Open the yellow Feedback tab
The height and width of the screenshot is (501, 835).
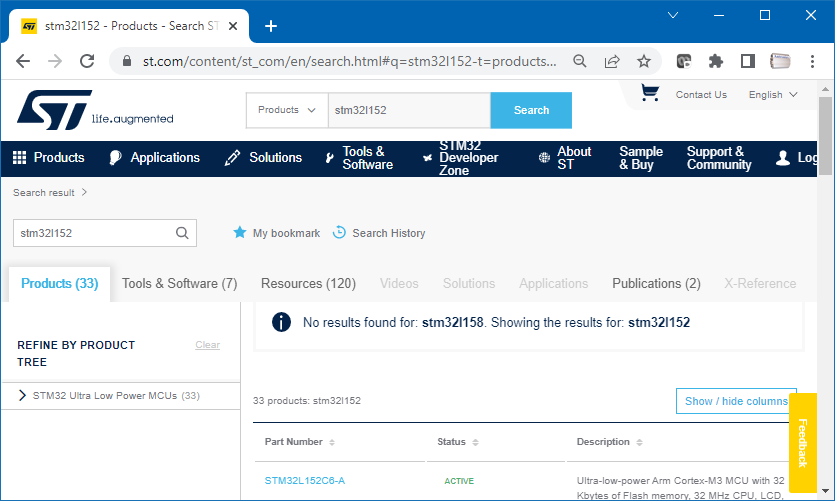803,443
